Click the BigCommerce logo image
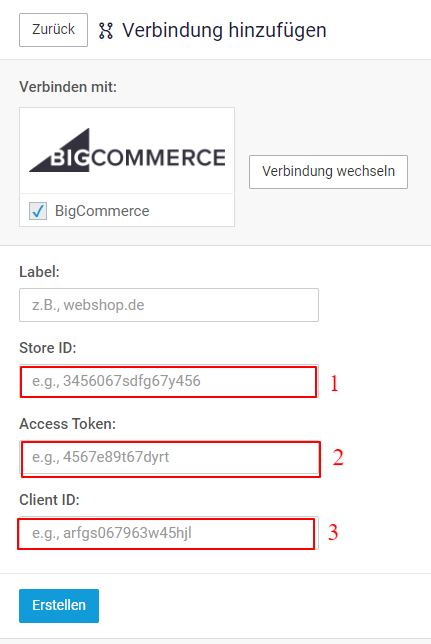This screenshot has height=644, width=431. pos(127,150)
